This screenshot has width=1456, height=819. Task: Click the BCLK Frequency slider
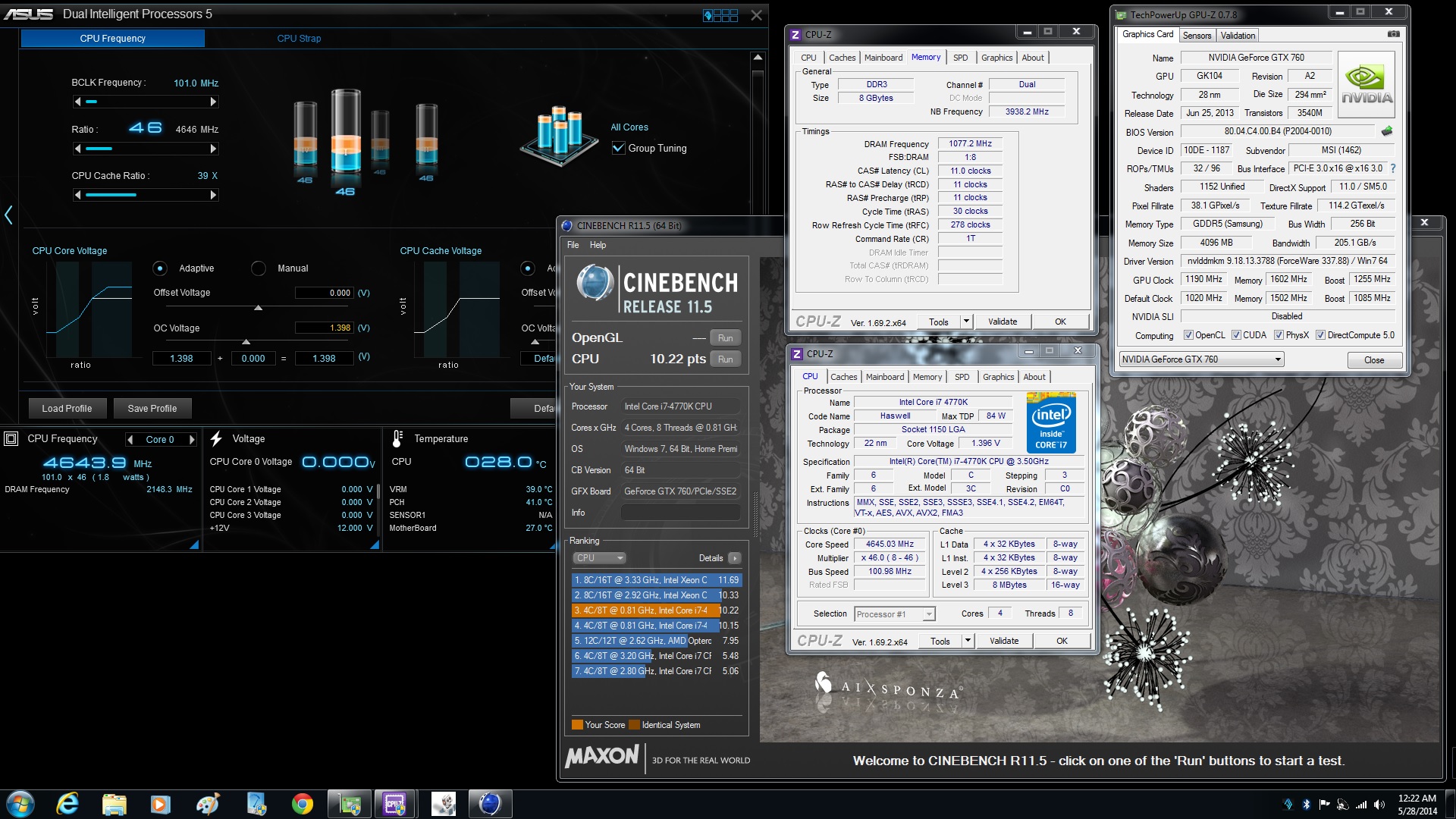tap(146, 102)
